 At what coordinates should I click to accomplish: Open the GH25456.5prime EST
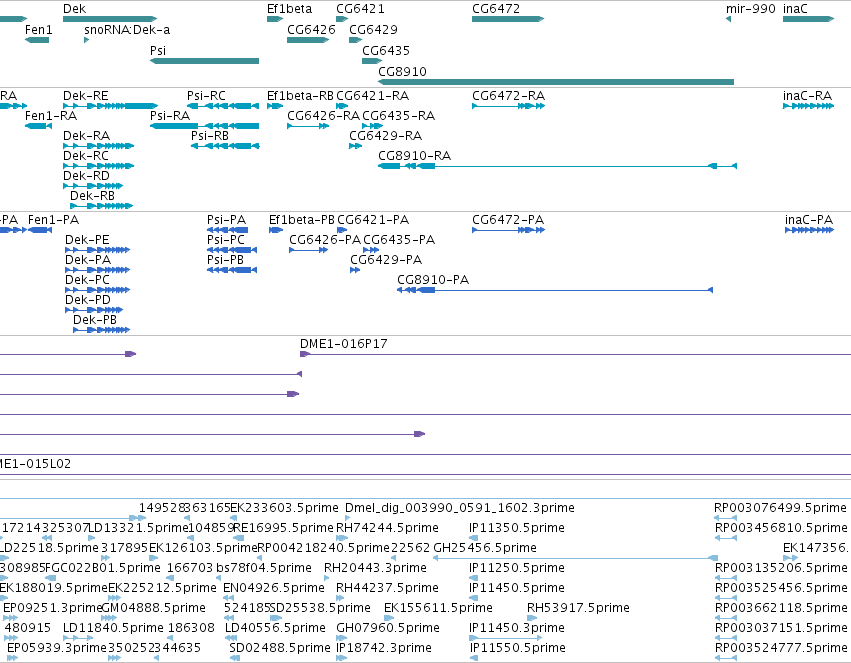[x=575, y=558]
